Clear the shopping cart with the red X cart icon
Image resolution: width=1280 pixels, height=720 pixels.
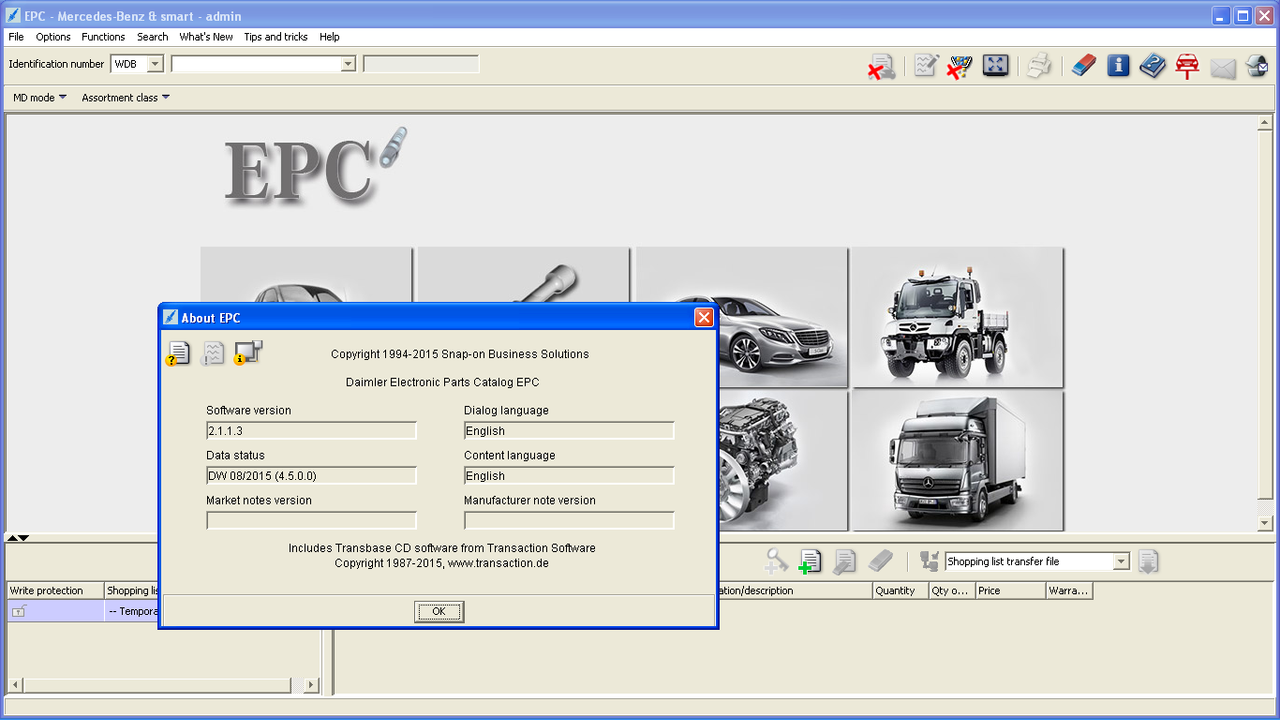pyautogui.click(x=960, y=67)
